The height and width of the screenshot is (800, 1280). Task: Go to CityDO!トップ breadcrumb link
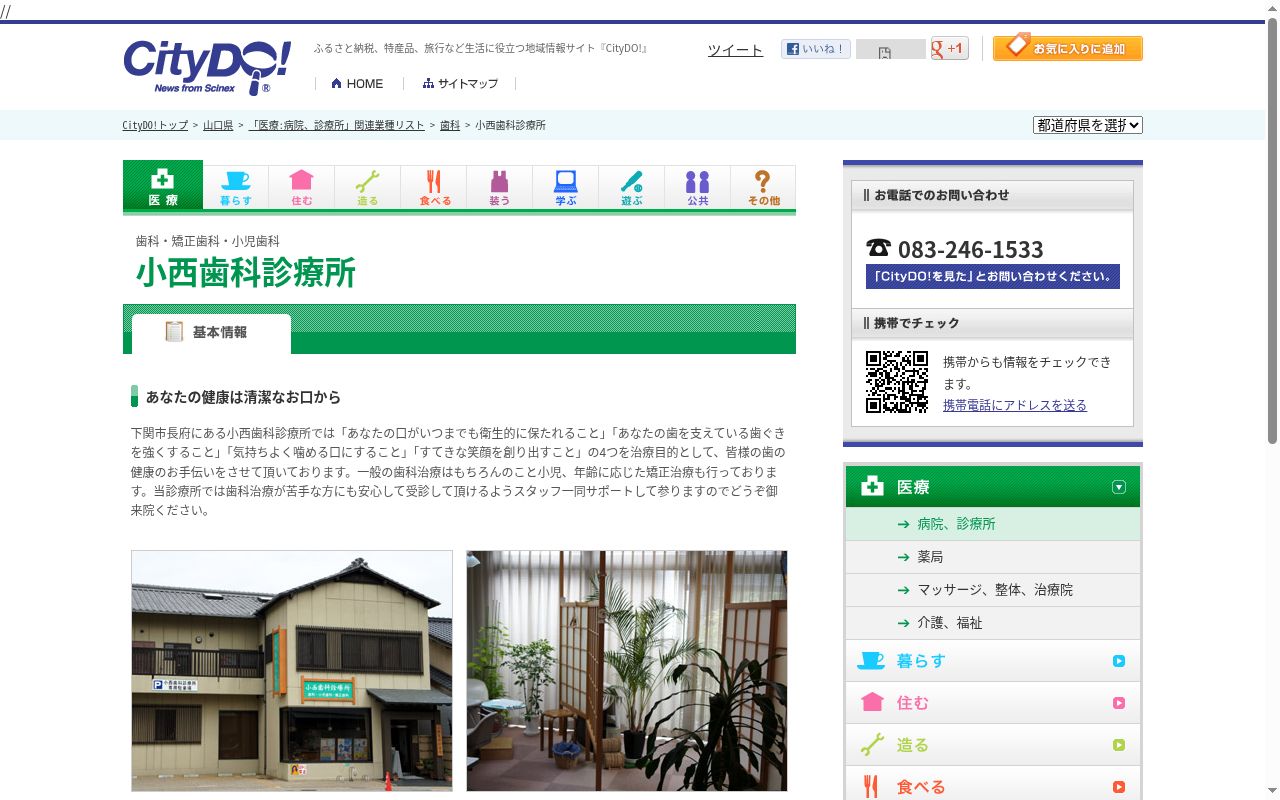pos(155,125)
